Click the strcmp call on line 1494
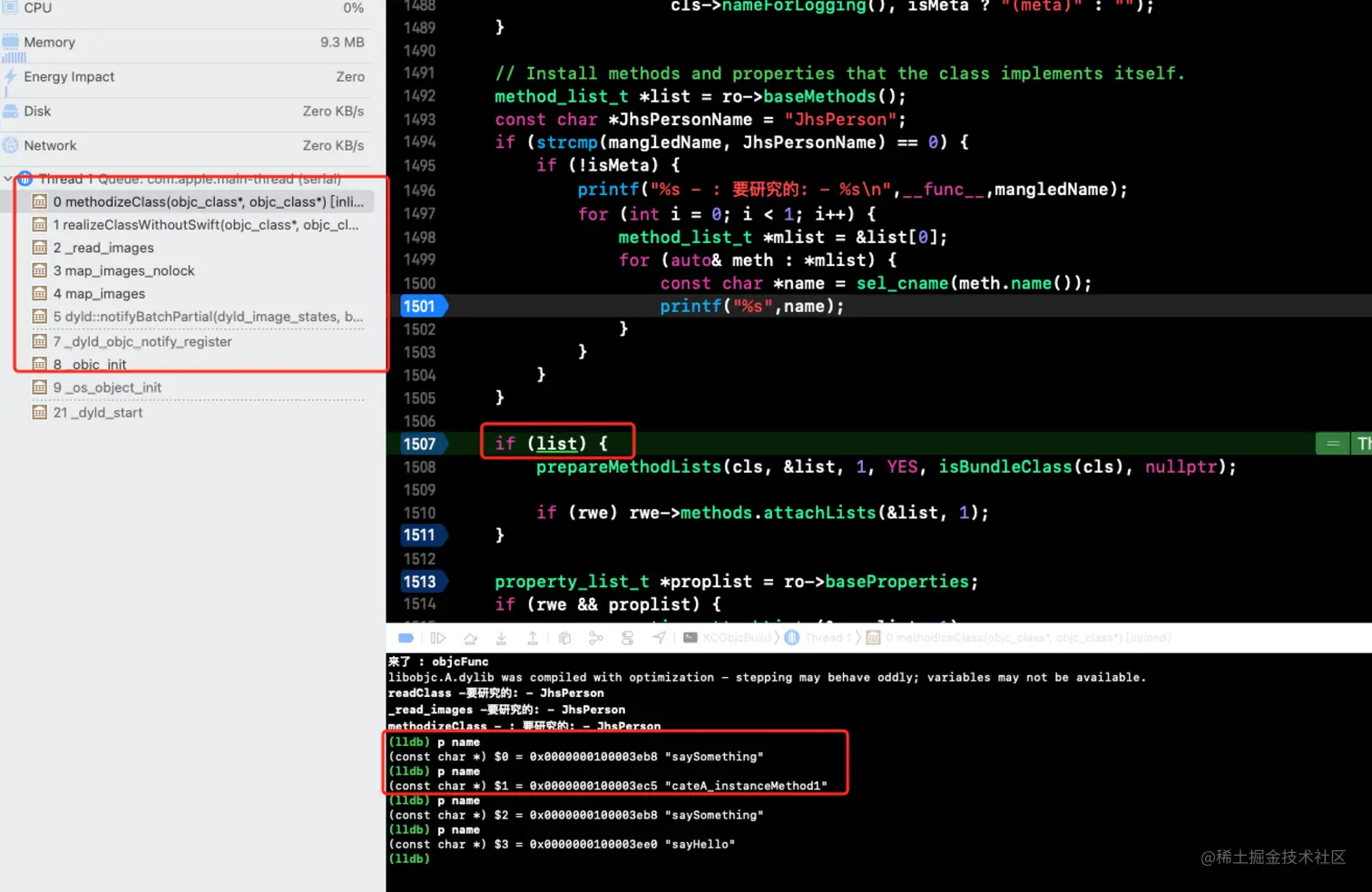The width and height of the screenshot is (1372, 892). tap(567, 142)
